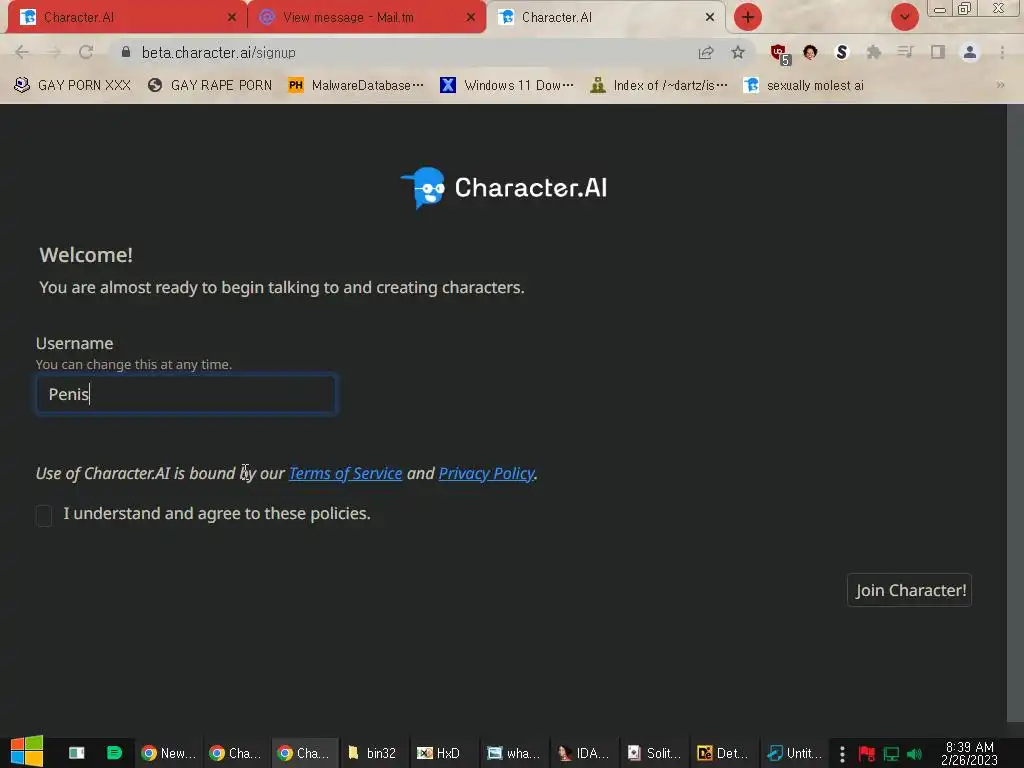
Task: Switch to IDA on the taskbar
Action: (583, 753)
